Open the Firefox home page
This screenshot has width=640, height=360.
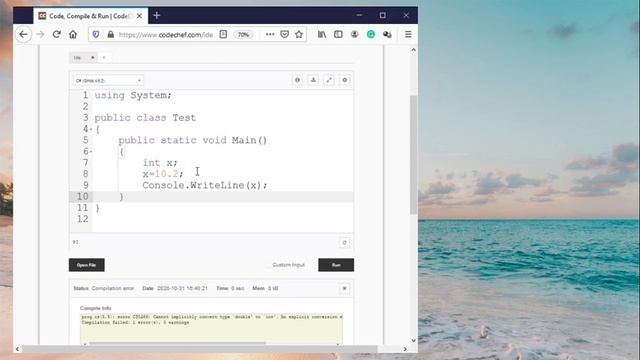pos(73,34)
